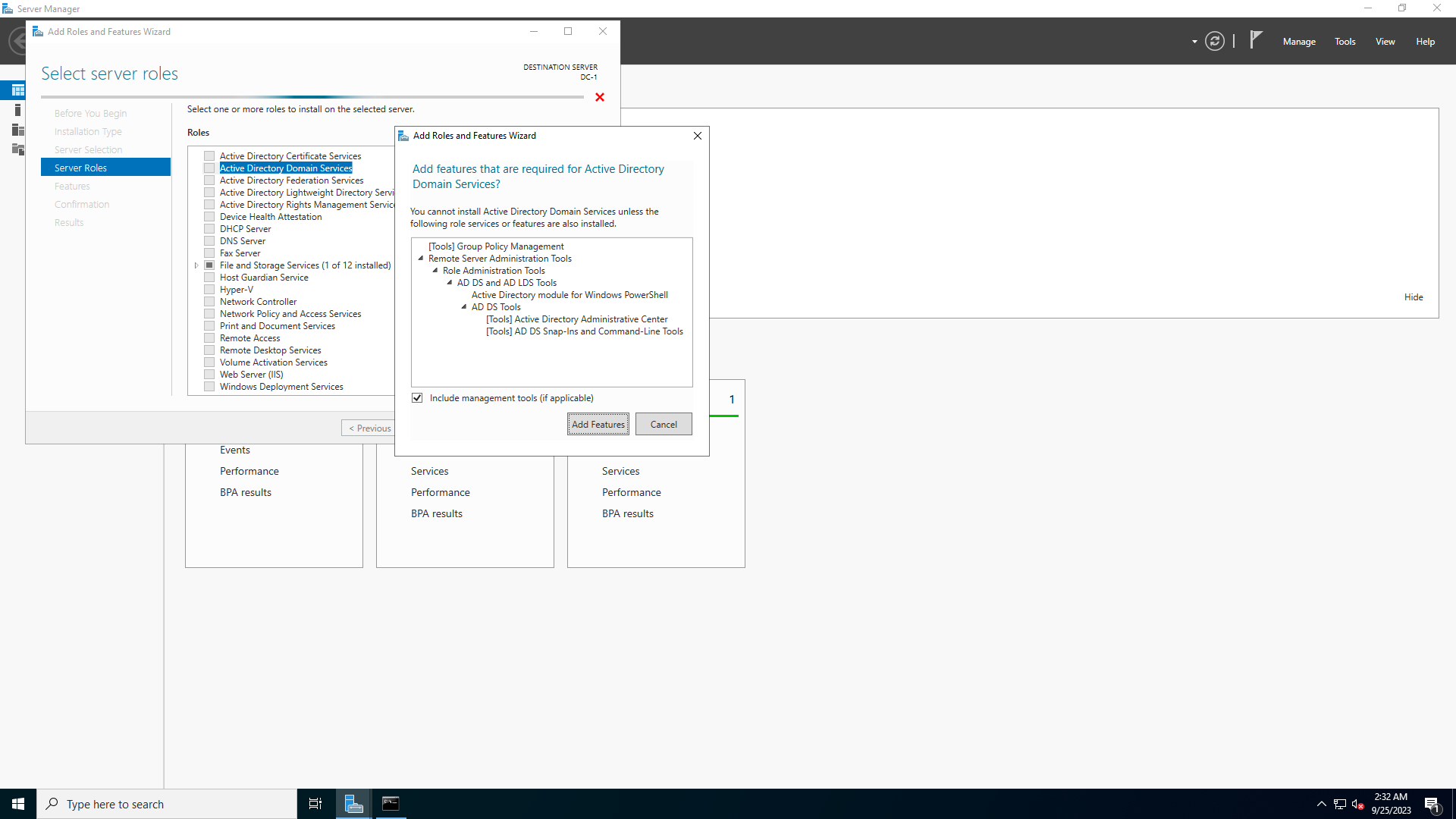Check the DNS Server role checkbox
Screen dimensions: 1456x819
click(x=209, y=241)
